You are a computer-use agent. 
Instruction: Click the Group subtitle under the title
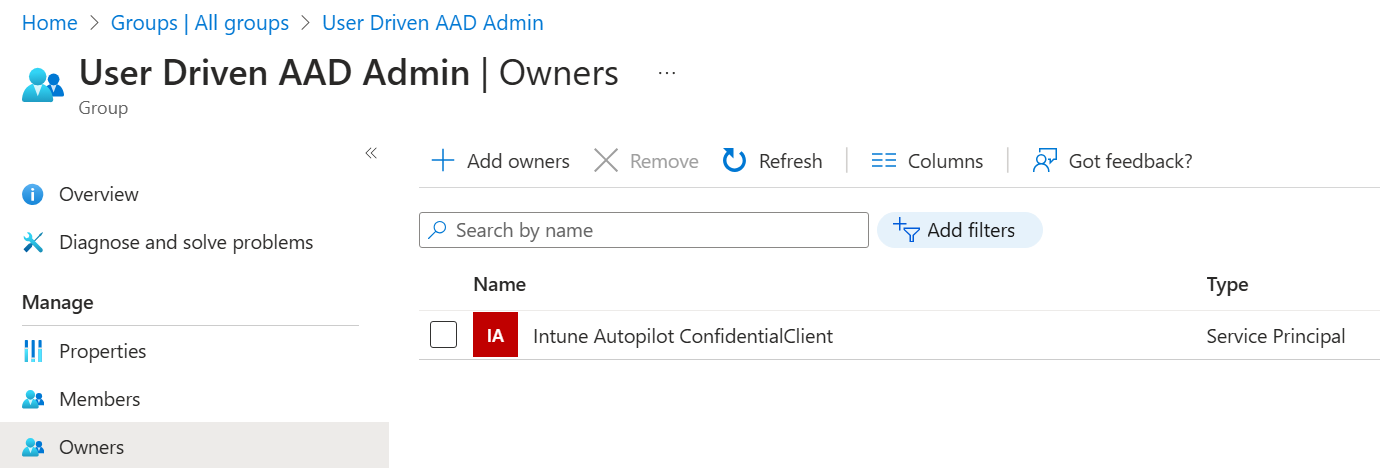[103, 107]
